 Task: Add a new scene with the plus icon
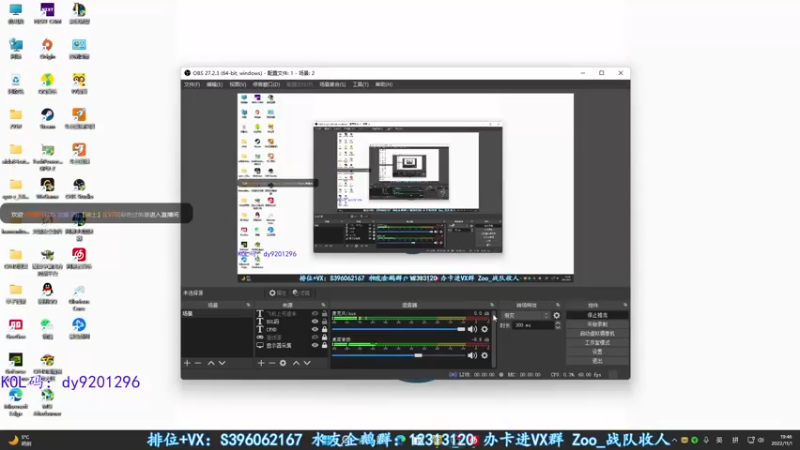(x=187, y=363)
